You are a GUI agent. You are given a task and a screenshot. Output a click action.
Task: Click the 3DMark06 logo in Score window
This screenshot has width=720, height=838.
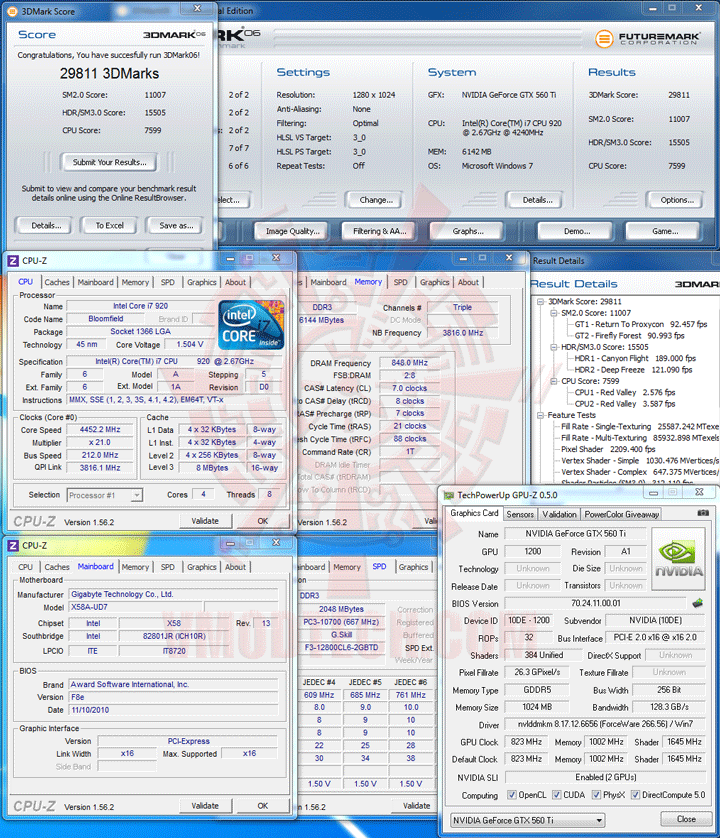[x=174, y=35]
